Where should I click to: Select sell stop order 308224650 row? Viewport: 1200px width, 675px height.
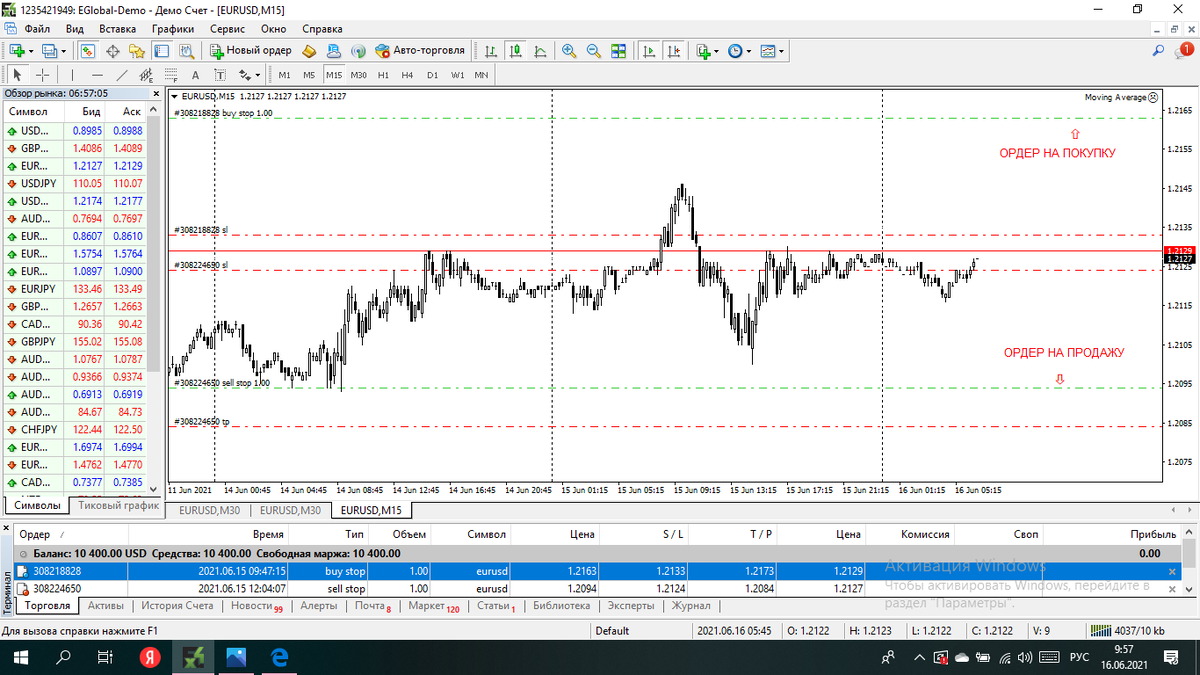[x=598, y=589]
